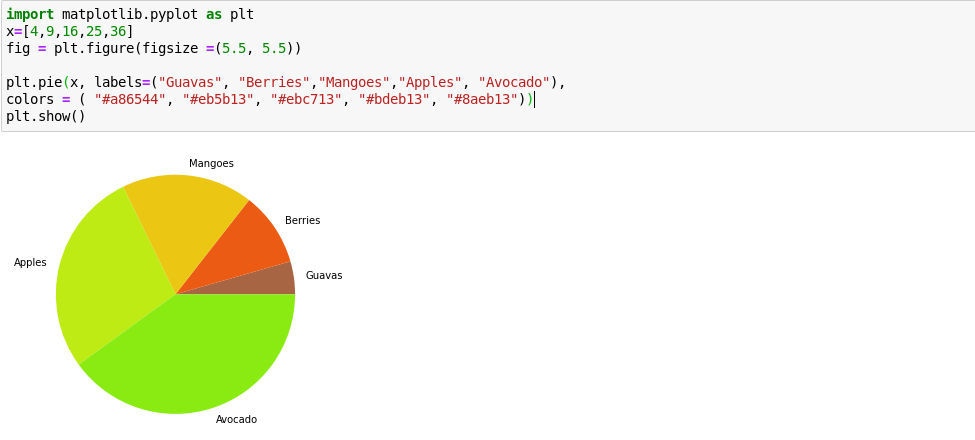The height and width of the screenshot is (440, 975).
Task: Click the Guavas label right of the chart
Action: tap(323, 276)
